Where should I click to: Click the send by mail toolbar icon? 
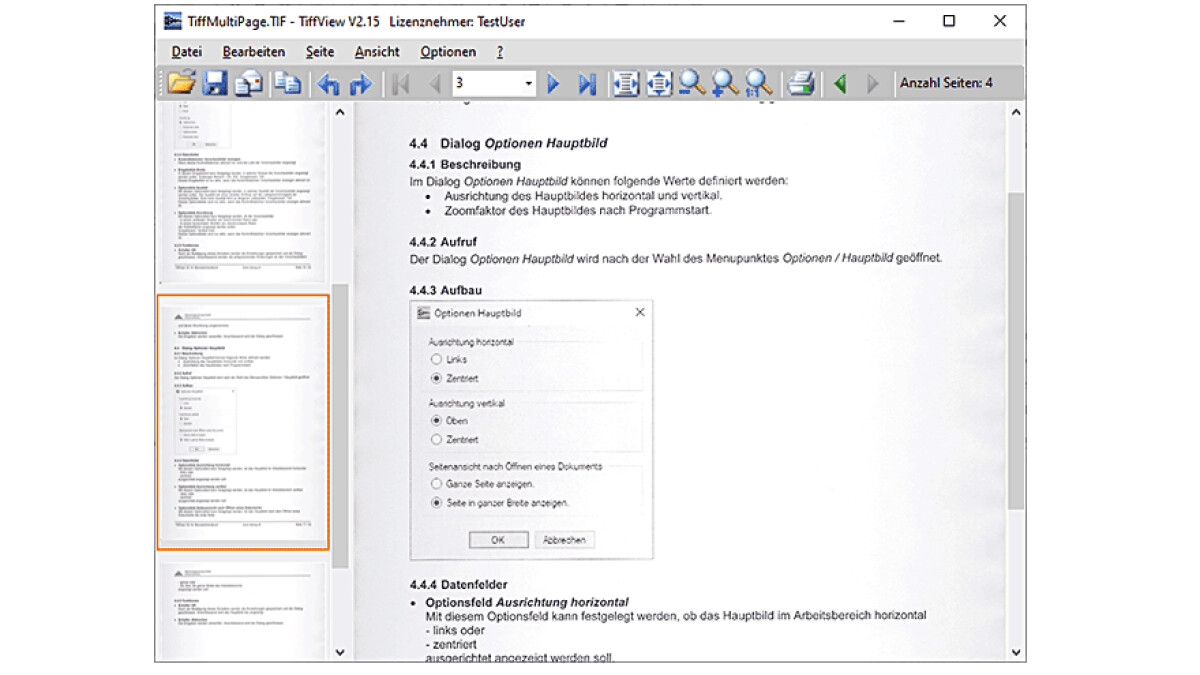pos(248,84)
